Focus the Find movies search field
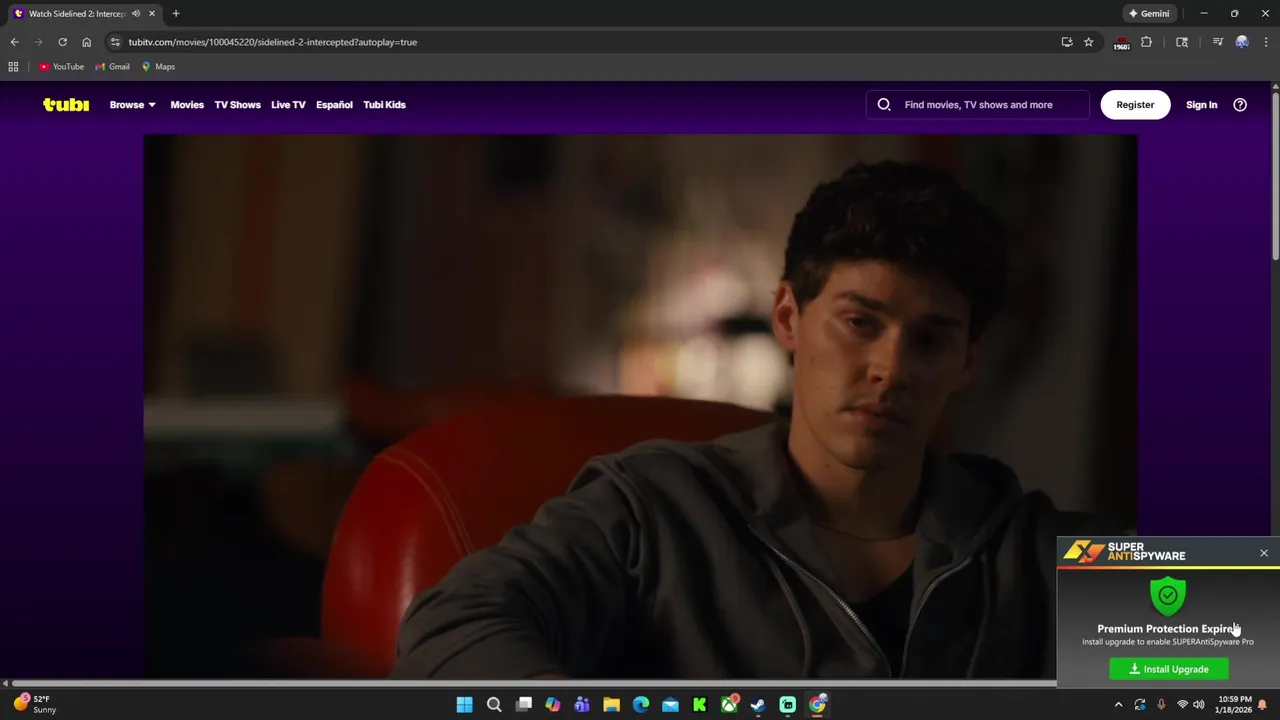The image size is (1280, 720). coord(978,104)
